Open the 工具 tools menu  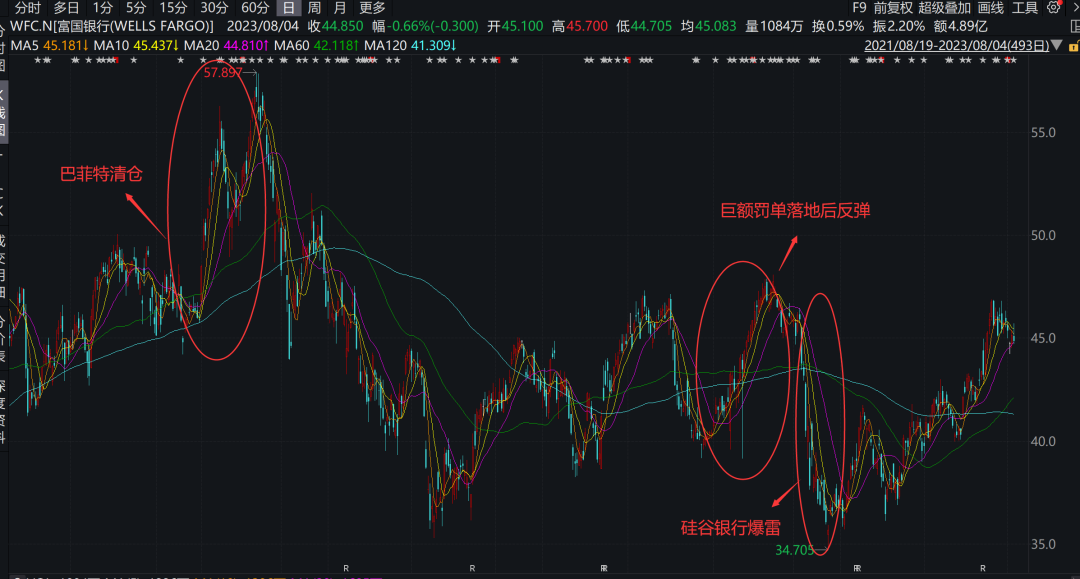coord(1025,8)
